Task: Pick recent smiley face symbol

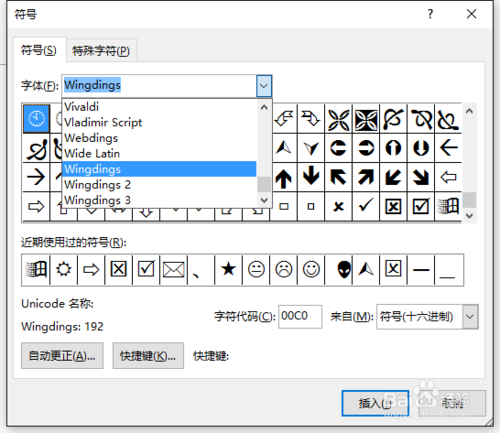Action: pos(311,269)
